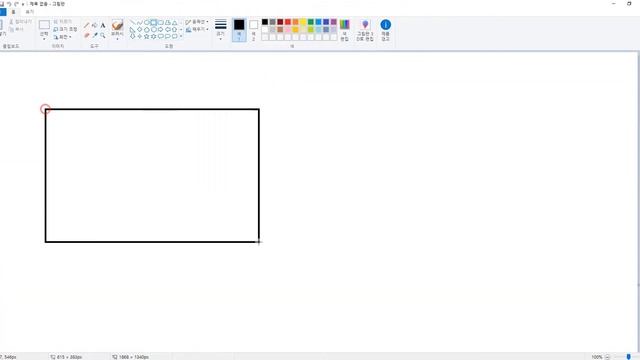Image resolution: width=640 pixels, height=360 pixels.
Task: Pick the purple palette swatch
Action: (x=333, y=22)
